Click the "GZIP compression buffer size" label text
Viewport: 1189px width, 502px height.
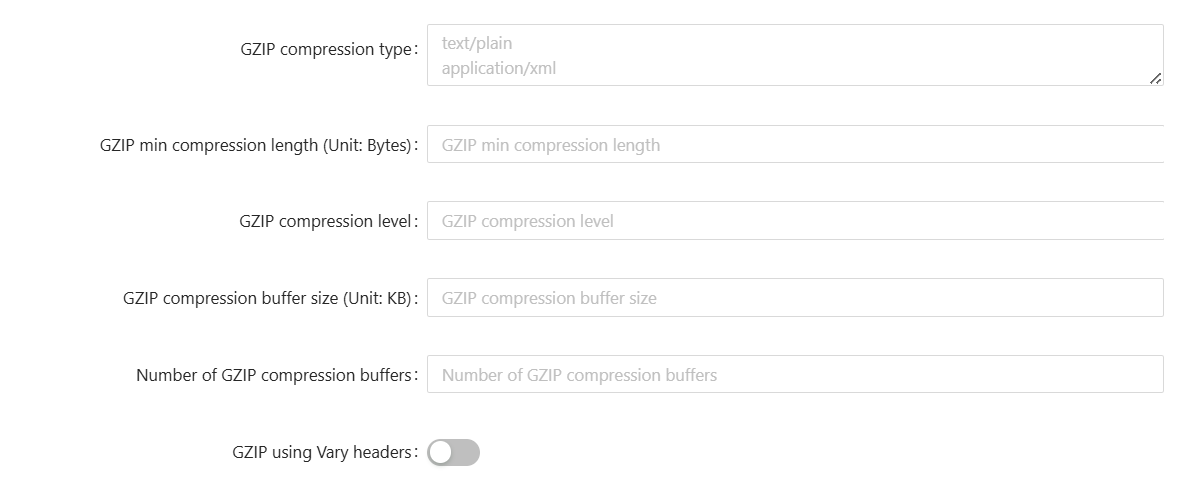[x=231, y=298]
